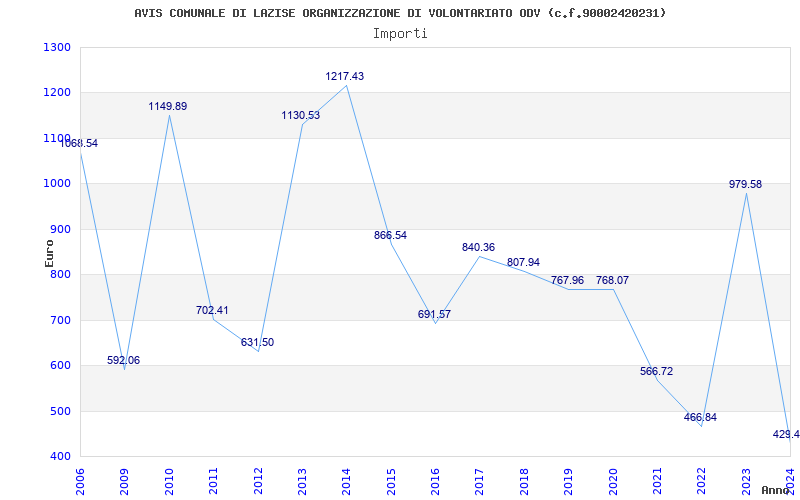Click the 566.72 data label

click(657, 371)
